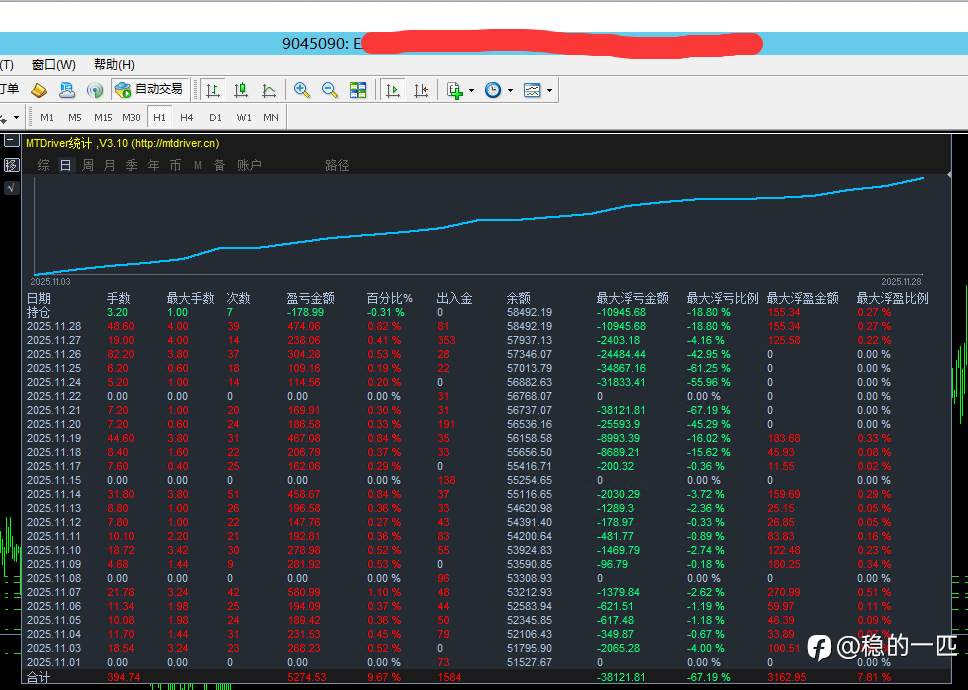Image resolution: width=968 pixels, height=690 pixels.
Task: Click the 合计 total row label
Action: click(38, 677)
